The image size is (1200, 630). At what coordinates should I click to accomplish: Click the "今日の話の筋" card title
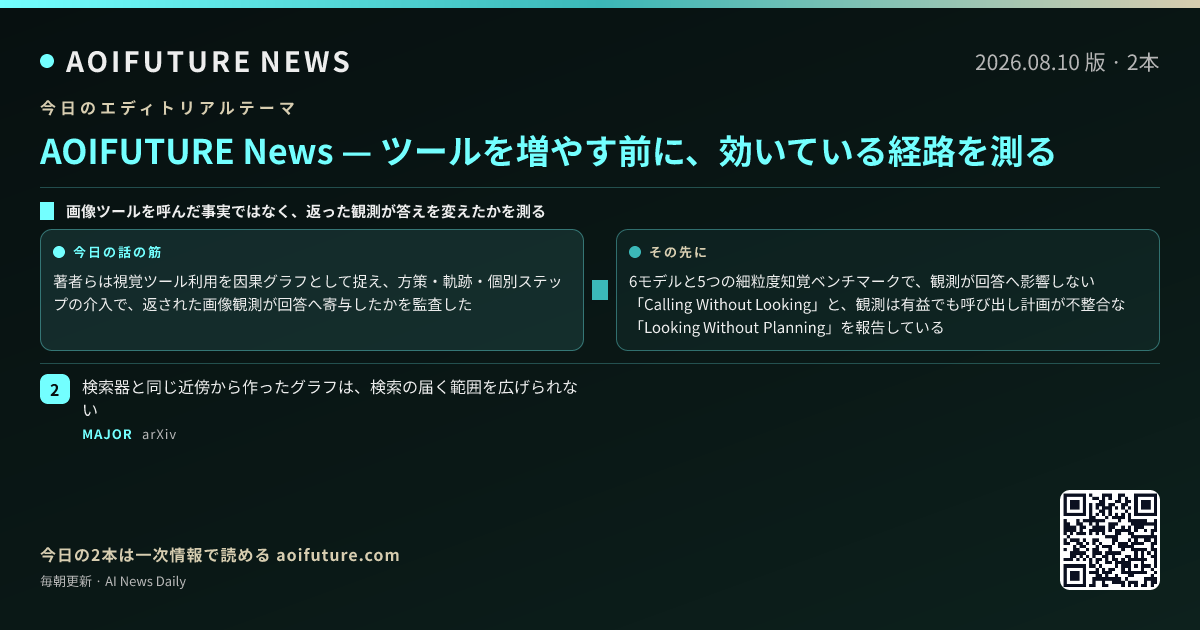117,252
